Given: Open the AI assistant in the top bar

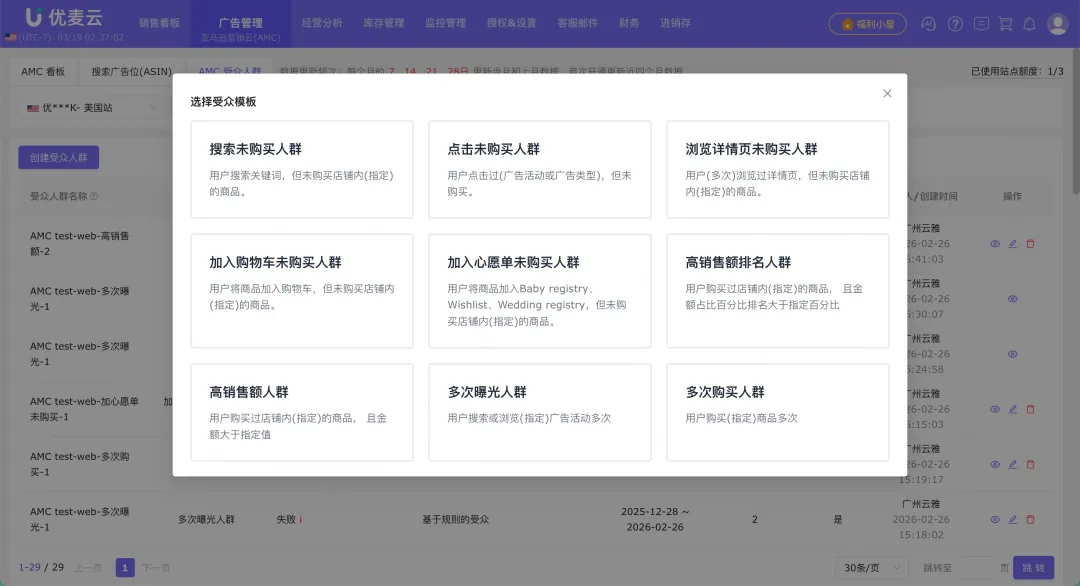Looking at the screenshot, I should click(x=929, y=23).
